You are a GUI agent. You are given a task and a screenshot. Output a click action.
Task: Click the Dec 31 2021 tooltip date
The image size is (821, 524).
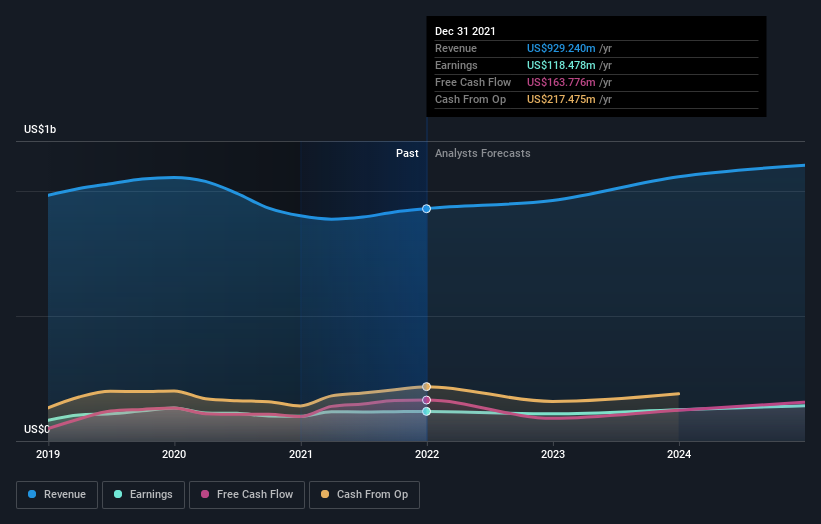click(x=465, y=31)
